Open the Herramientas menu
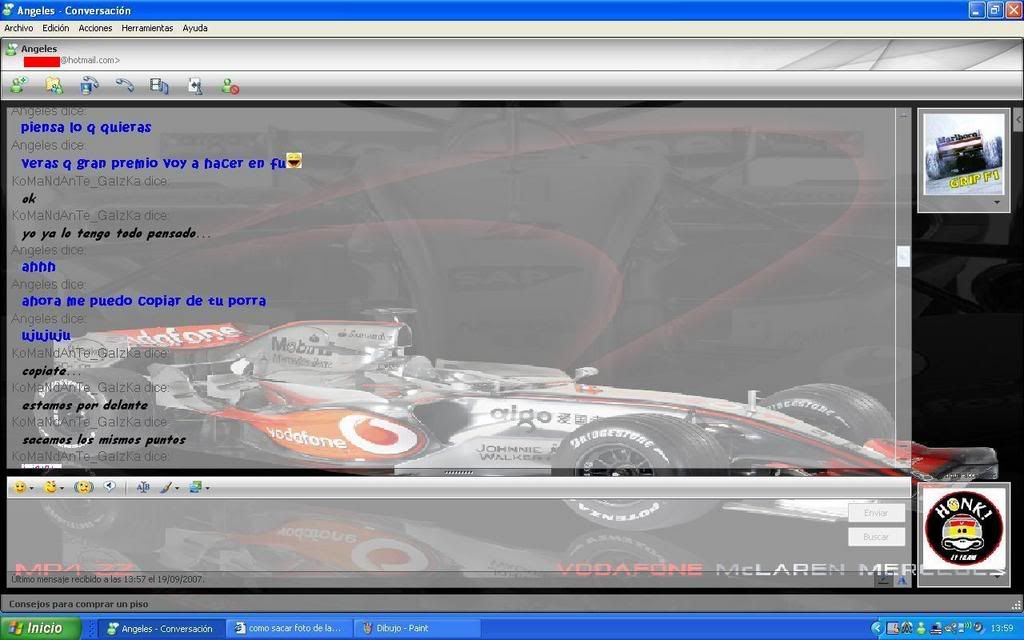Image resolution: width=1024 pixels, height=640 pixels. tap(147, 28)
